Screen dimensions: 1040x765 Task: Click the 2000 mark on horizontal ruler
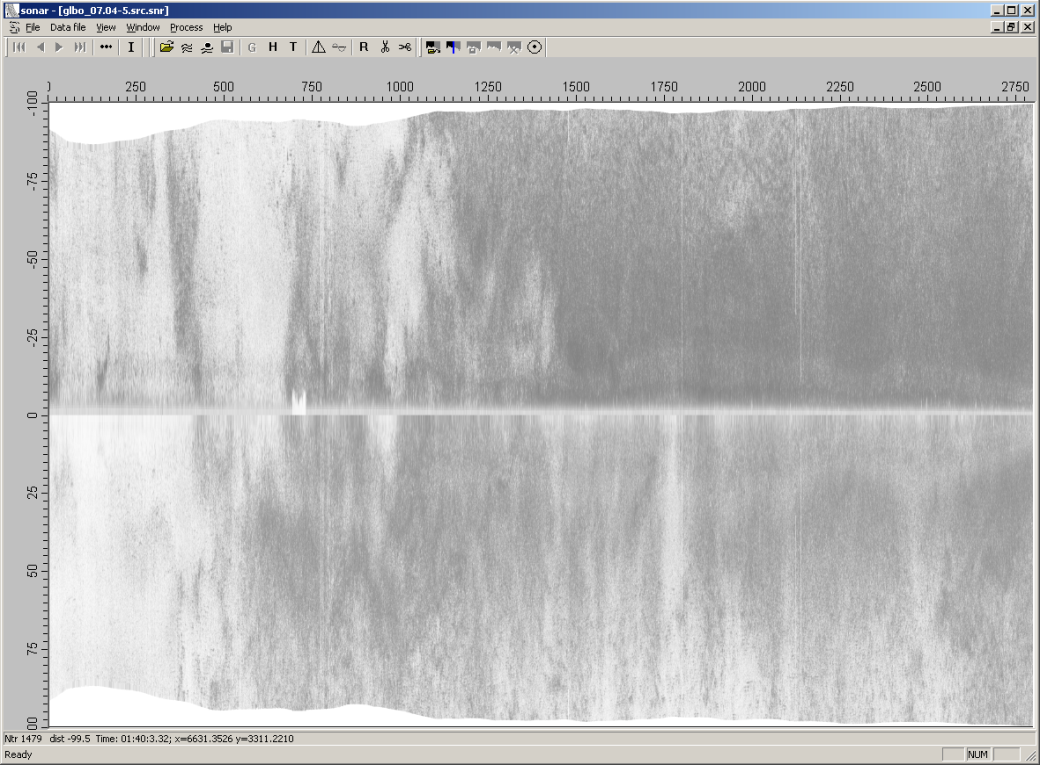pyautogui.click(x=752, y=87)
